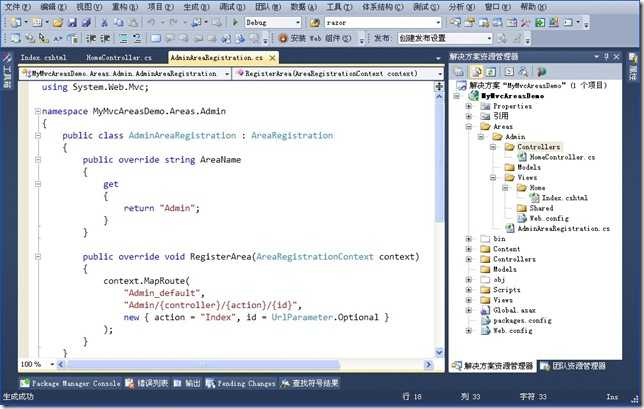The width and height of the screenshot is (644, 409).
Task: Open the RegisterArea member dropdown
Action: (x=338, y=74)
